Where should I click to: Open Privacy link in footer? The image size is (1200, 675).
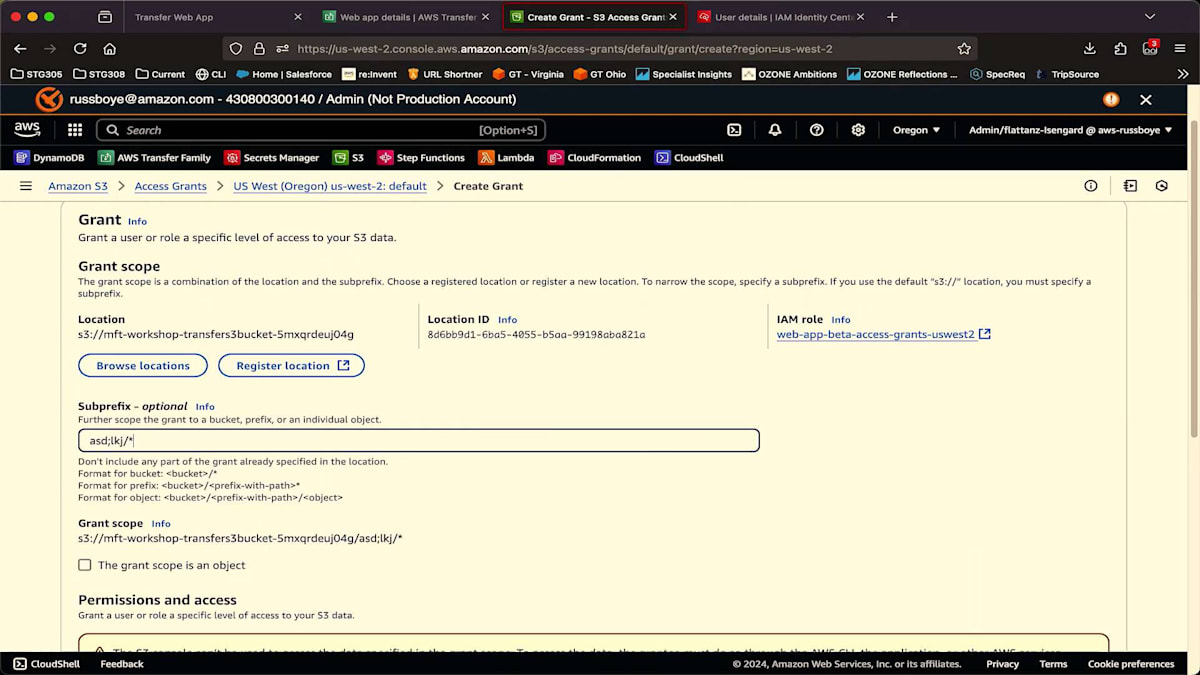pyautogui.click(x=1003, y=664)
